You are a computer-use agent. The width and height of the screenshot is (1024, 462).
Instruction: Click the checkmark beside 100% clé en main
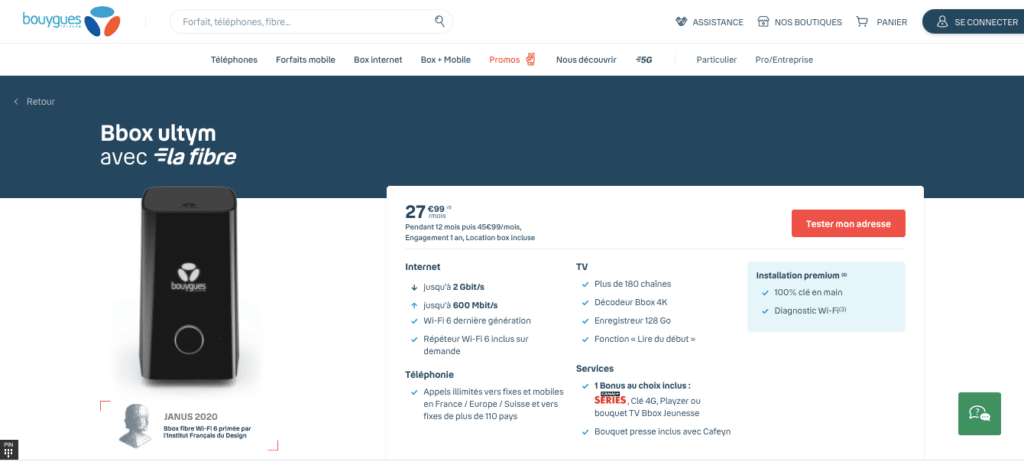pyautogui.click(x=765, y=293)
